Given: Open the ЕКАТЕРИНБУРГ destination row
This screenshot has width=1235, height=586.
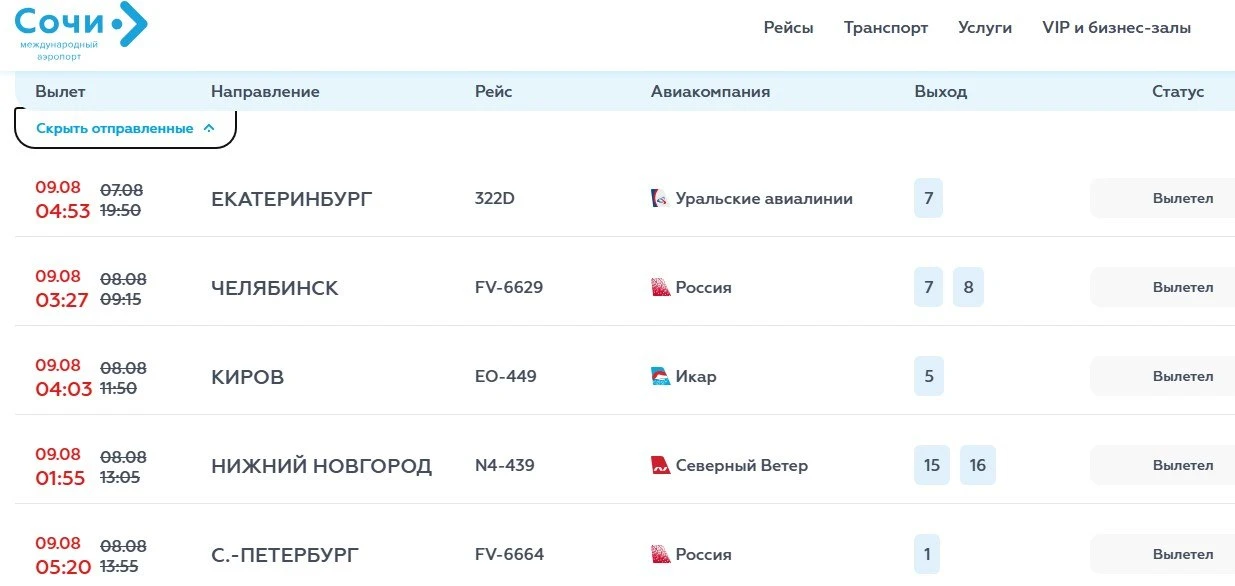Looking at the screenshot, I should (624, 198).
